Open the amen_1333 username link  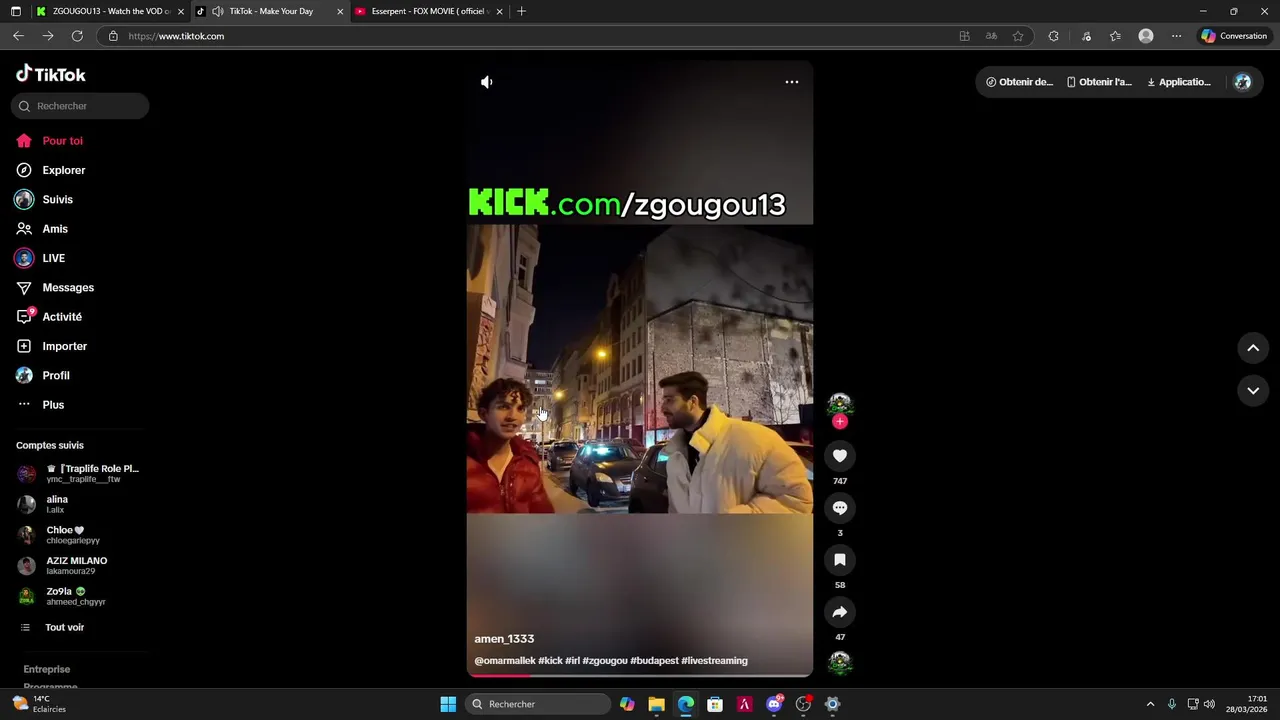504,639
